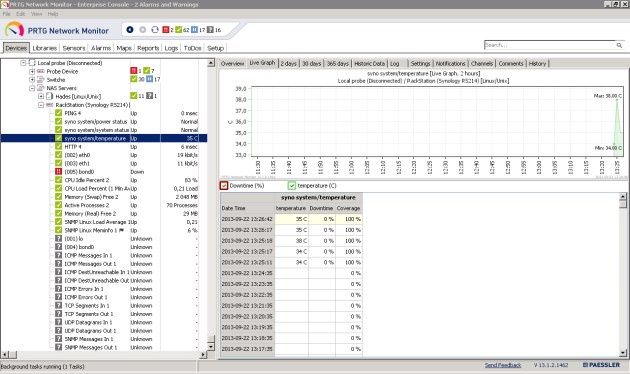This screenshot has width=630, height=374.
Task: Click the green up-sensors count icon
Action: tap(178, 30)
